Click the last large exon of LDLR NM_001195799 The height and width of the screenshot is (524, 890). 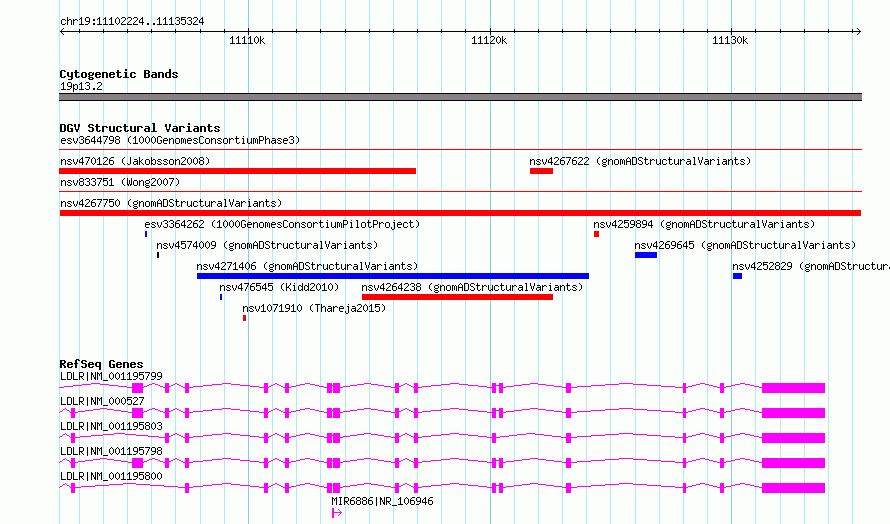[793, 388]
